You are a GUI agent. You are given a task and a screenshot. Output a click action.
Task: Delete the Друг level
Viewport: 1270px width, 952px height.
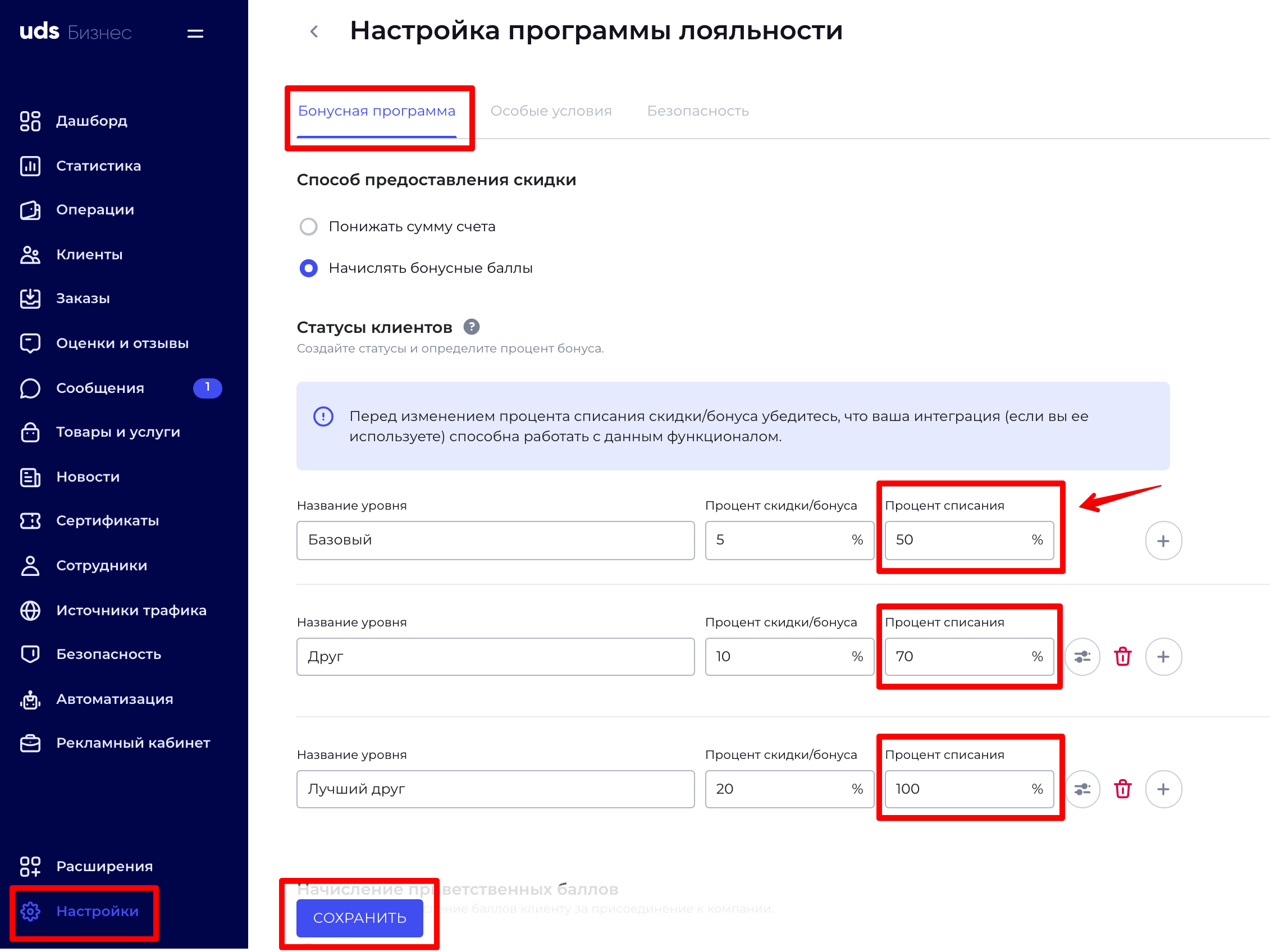click(1123, 657)
